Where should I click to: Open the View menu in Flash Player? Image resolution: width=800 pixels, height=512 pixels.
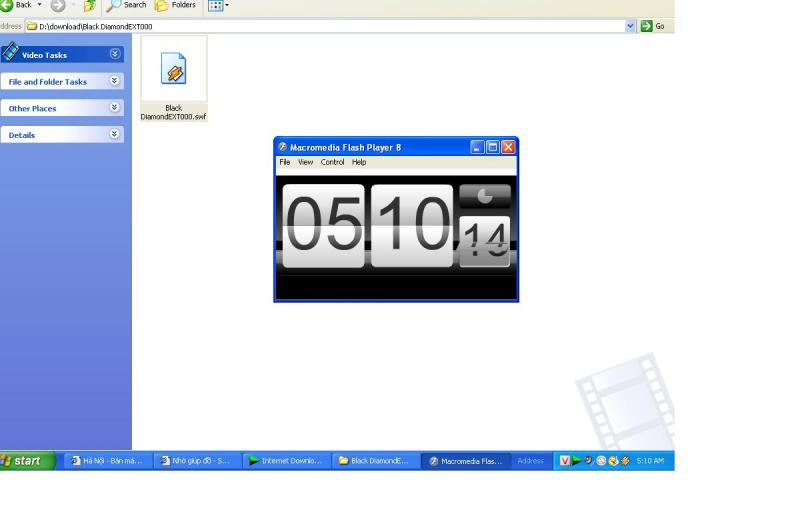[x=305, y=162]
